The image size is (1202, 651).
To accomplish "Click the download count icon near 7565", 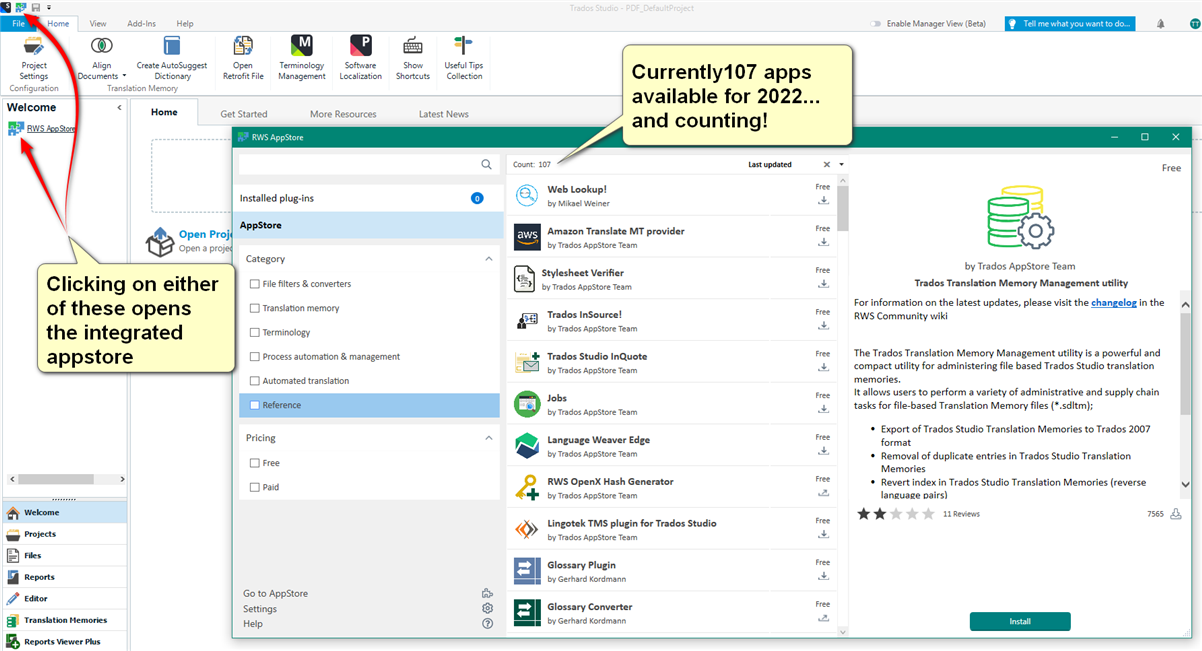I will point(1176,514).
